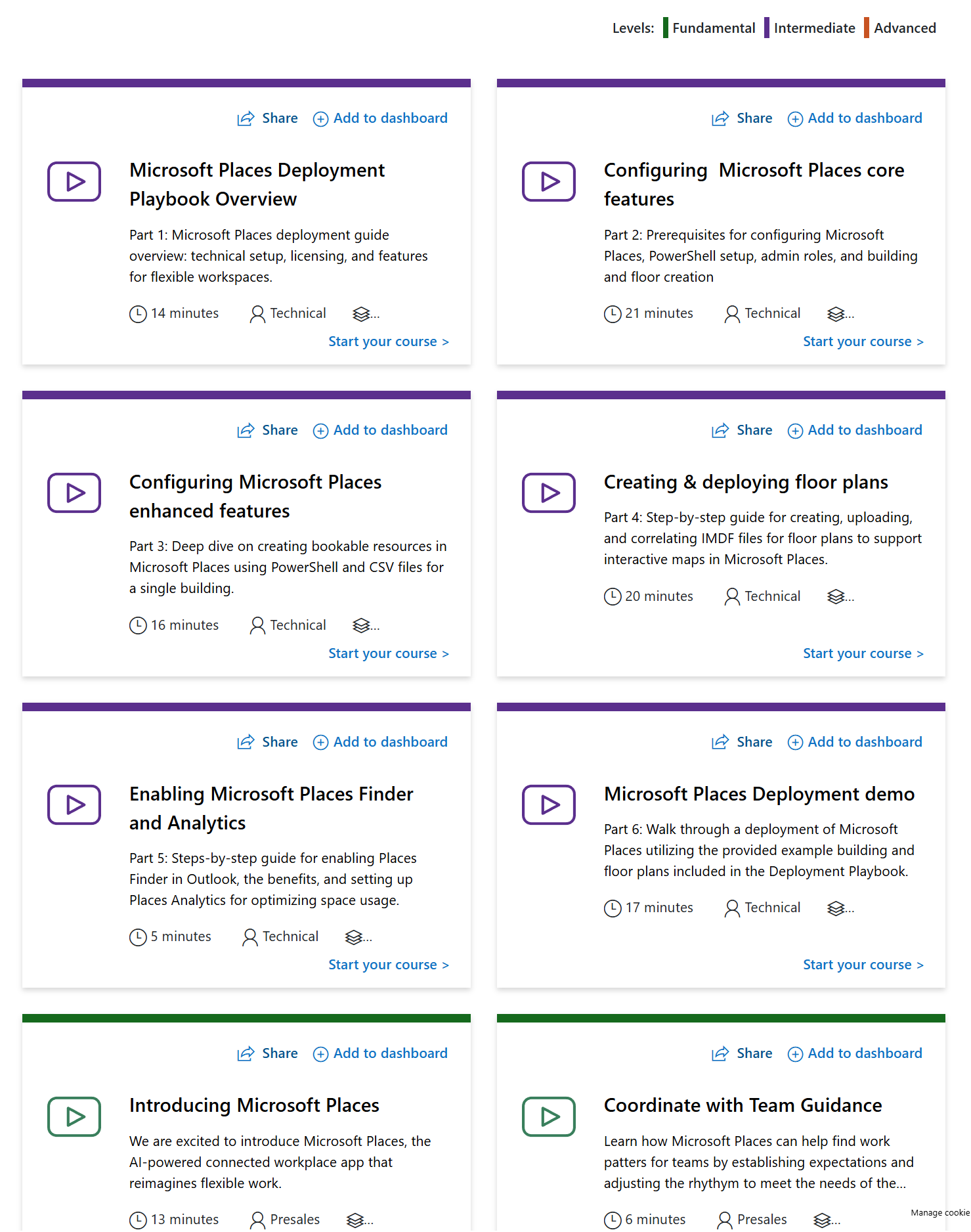The height and width of the screenshot is (1232, 971).
Task: Click the play icon for Introducing Microsoft Places
Action: (74, 1116)
